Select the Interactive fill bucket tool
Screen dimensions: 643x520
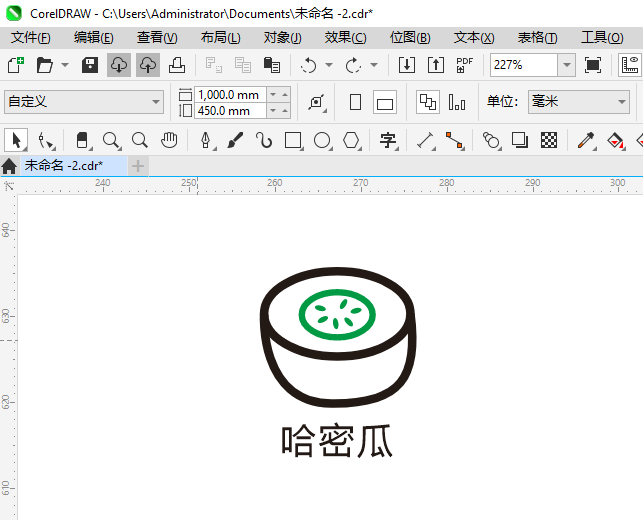(615, 140)
